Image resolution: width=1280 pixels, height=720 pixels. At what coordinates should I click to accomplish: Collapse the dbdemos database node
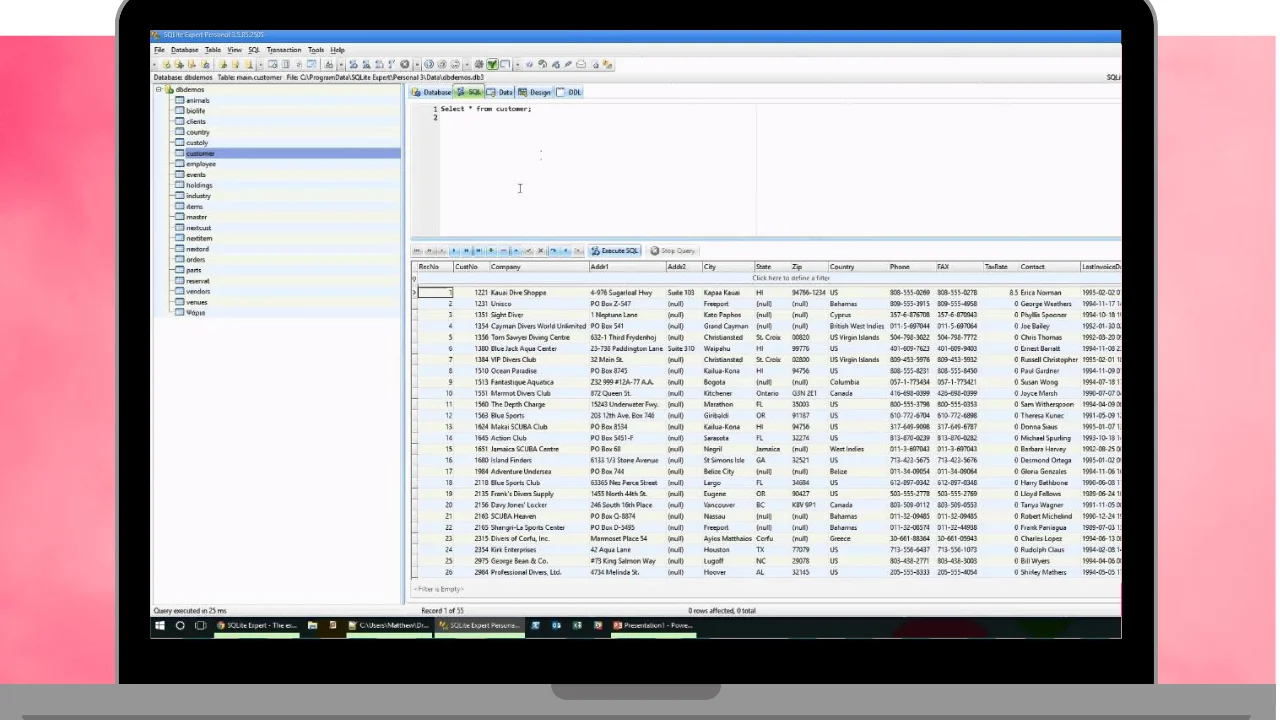click(x=158, y=90)
